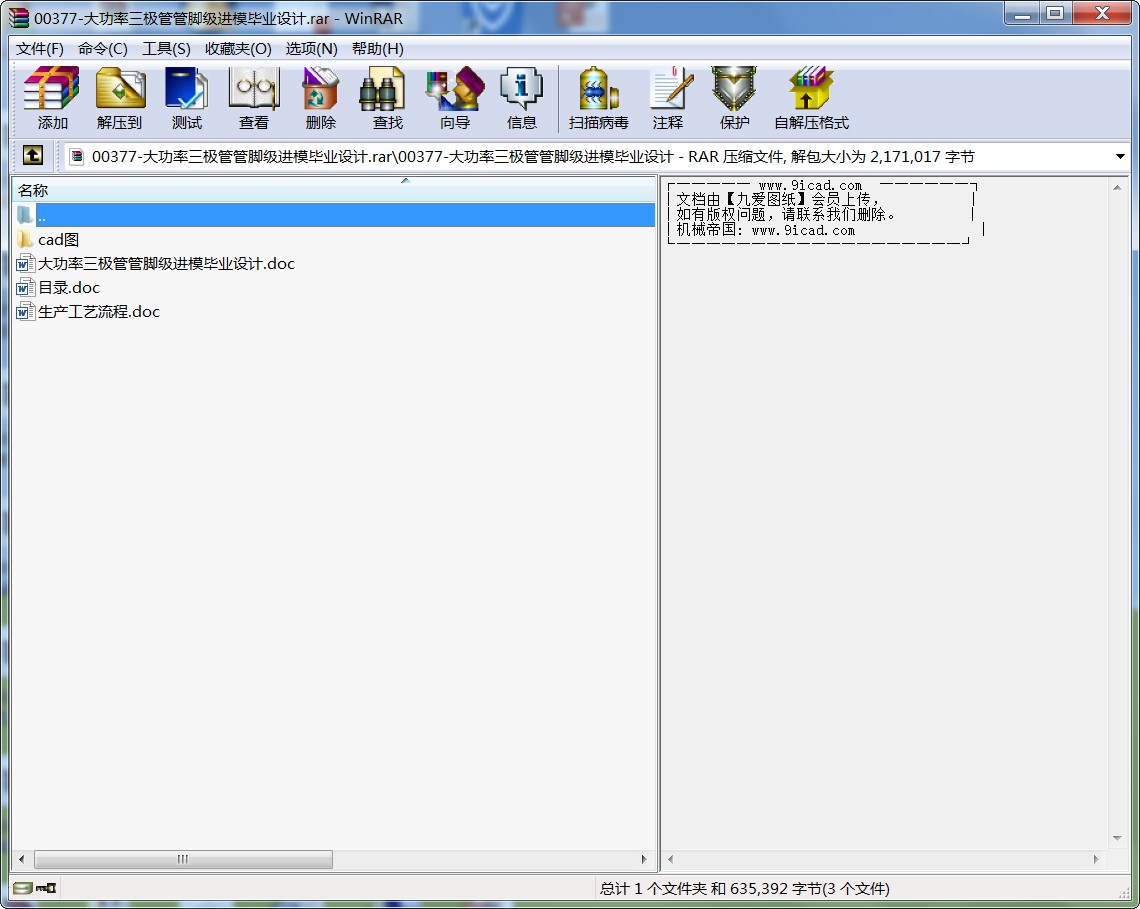1140x909 pixels.
Task: Click the 扫描病毒 (Virus Scan) icon
Action: pos(598,98)
